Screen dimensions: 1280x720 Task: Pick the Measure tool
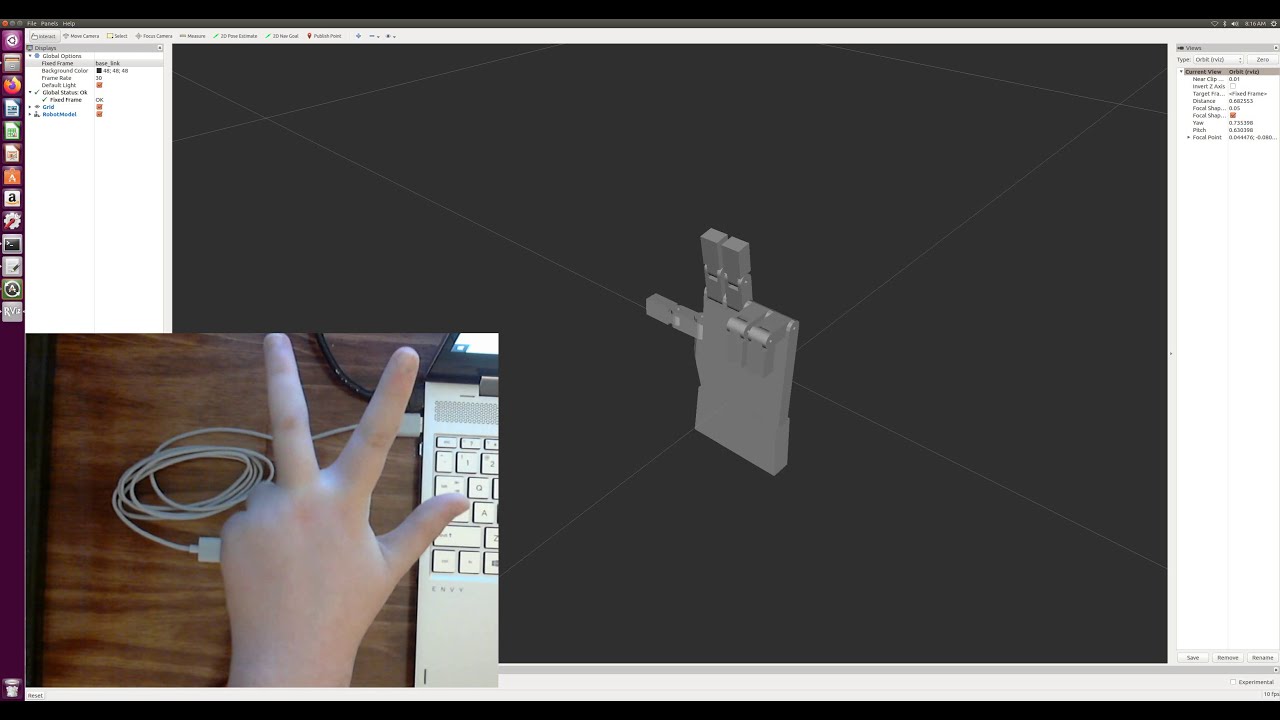coord(192,36)
